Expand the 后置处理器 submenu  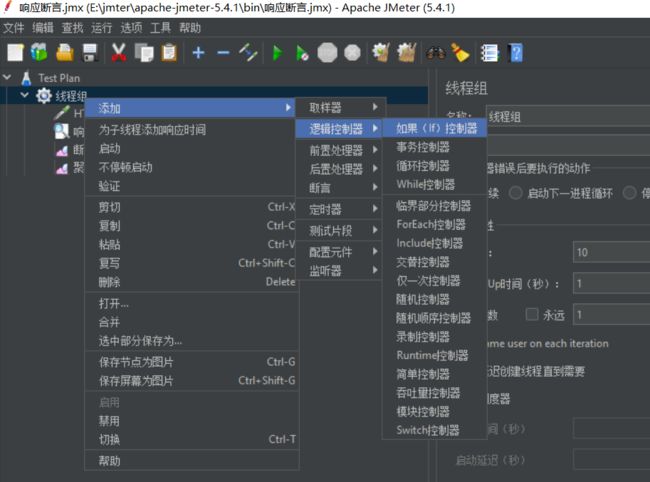click(x=340, y=169)
